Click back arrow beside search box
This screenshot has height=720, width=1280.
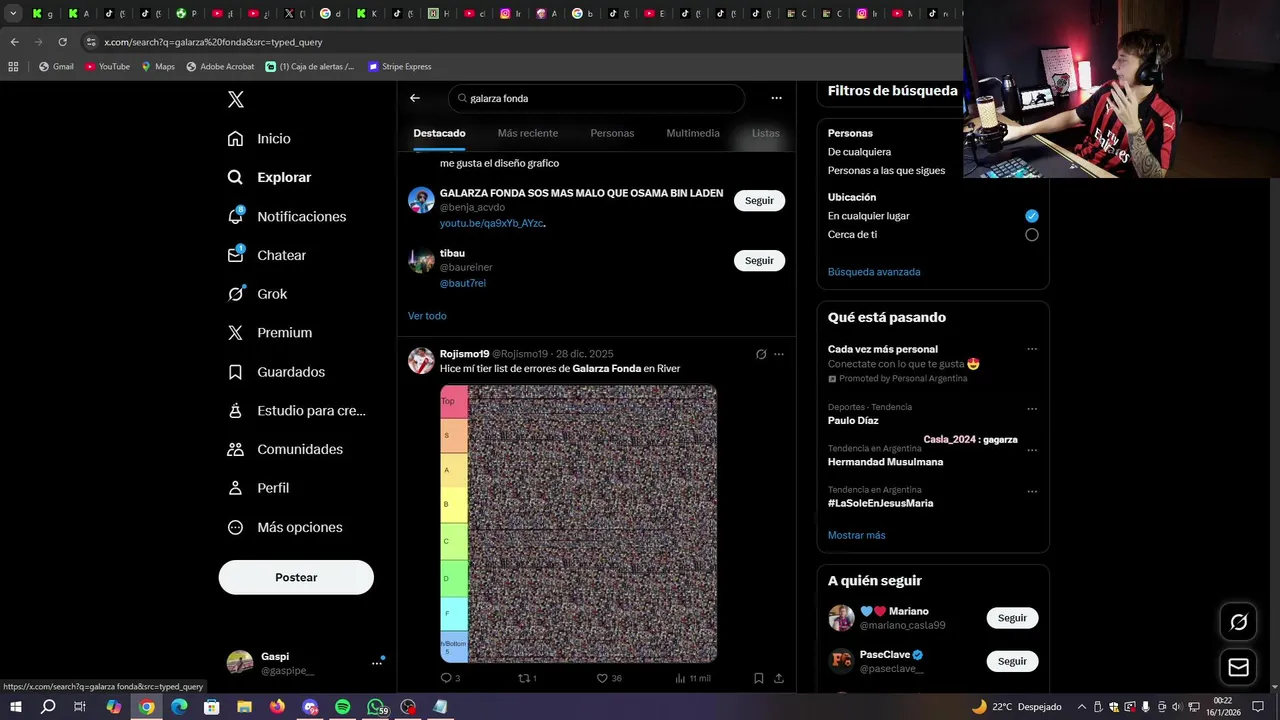(x=415, y=98)
